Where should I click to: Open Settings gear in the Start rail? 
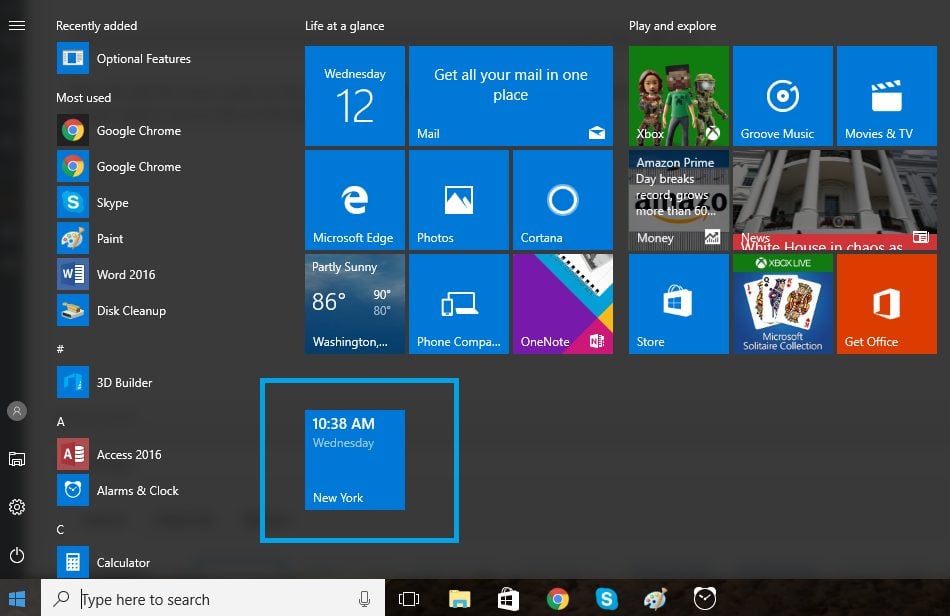[17, 507]
